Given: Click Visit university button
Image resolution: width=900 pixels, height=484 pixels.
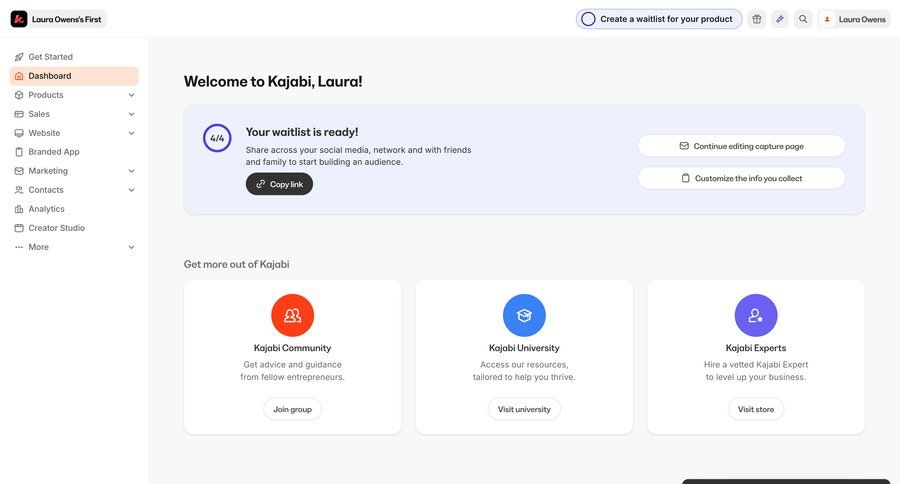Looking at the screenshot, I should [x=524, y=409].
